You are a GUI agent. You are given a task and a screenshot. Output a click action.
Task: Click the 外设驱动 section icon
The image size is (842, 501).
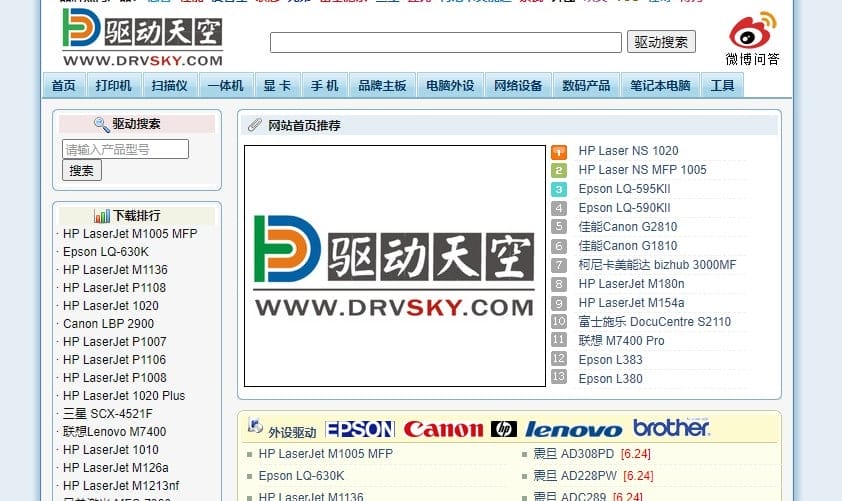[255, 426]
